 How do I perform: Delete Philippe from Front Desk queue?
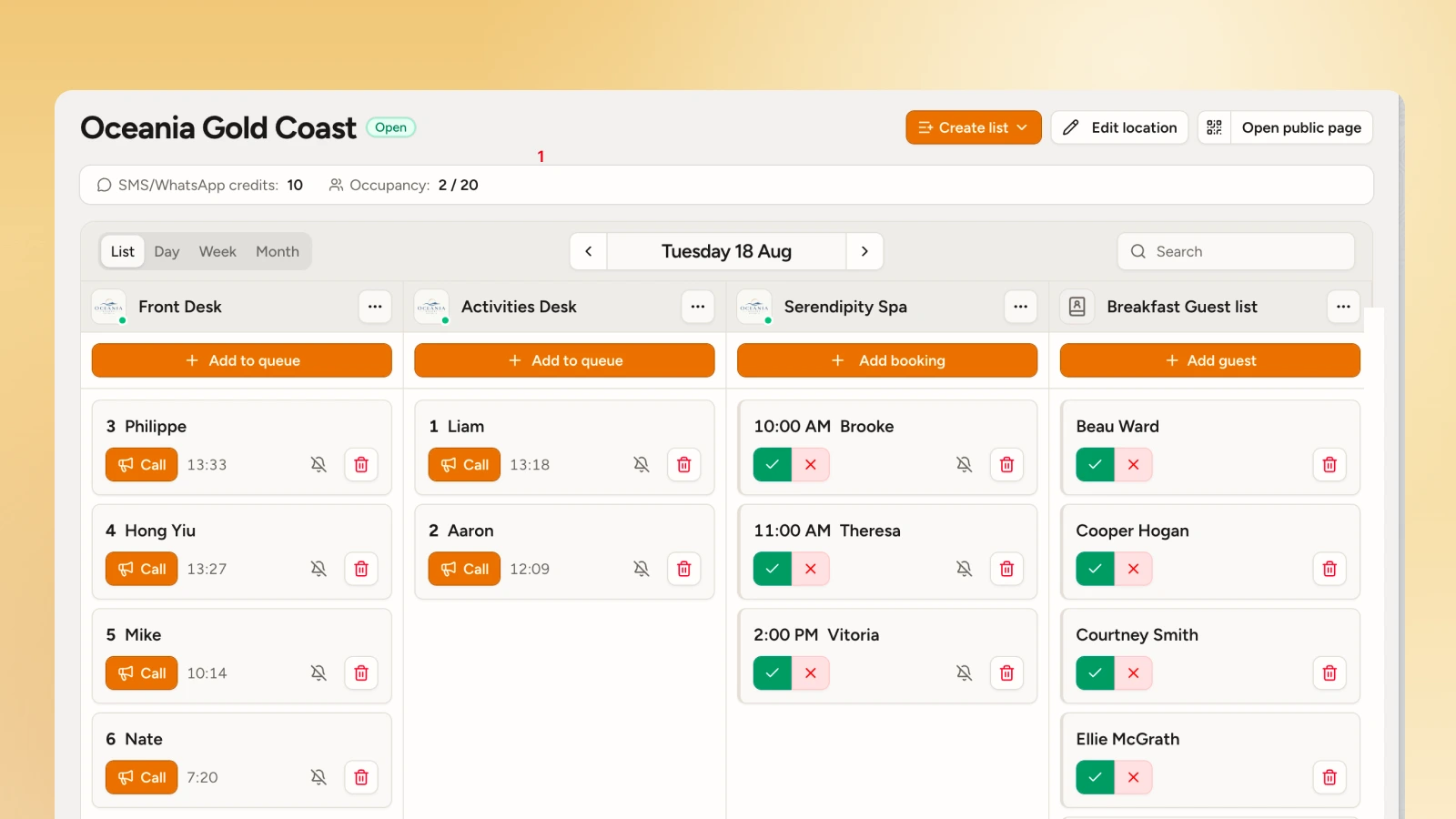(x=361, y=465)
